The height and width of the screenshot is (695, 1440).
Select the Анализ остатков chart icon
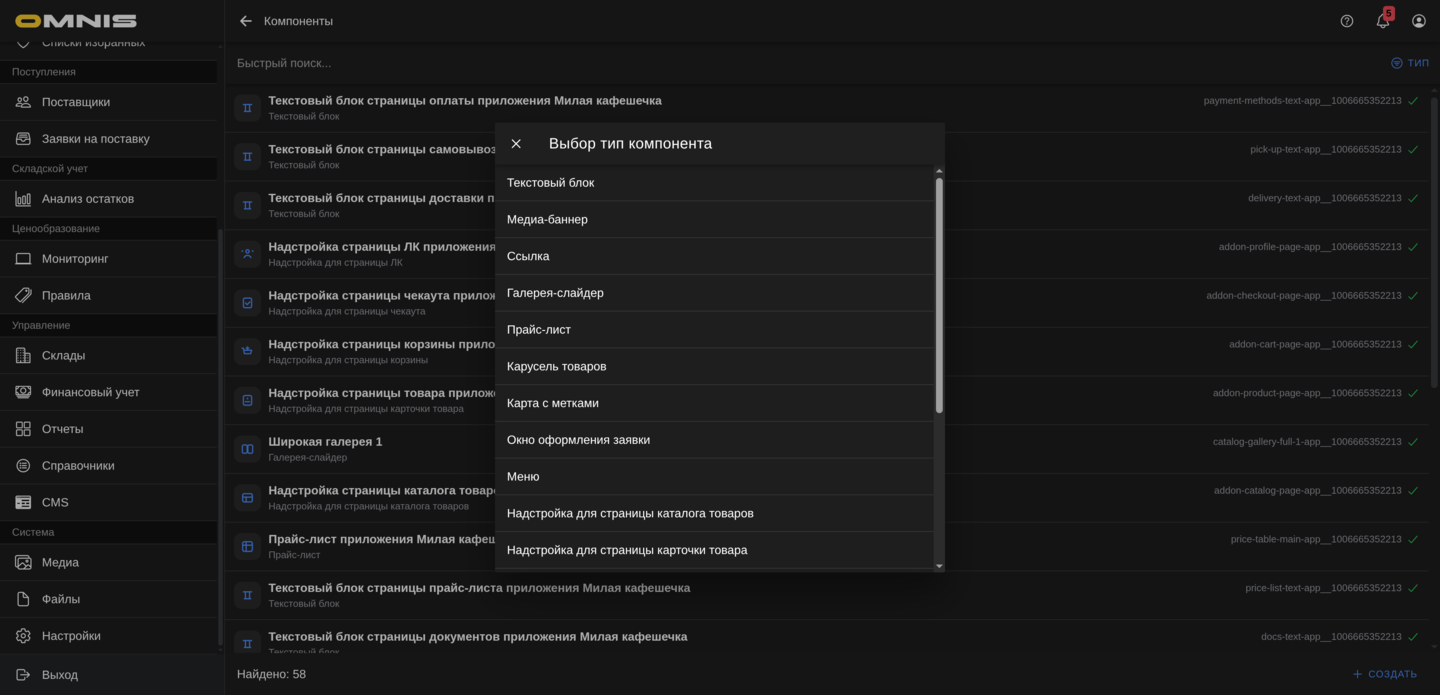[x=23, y=198]
